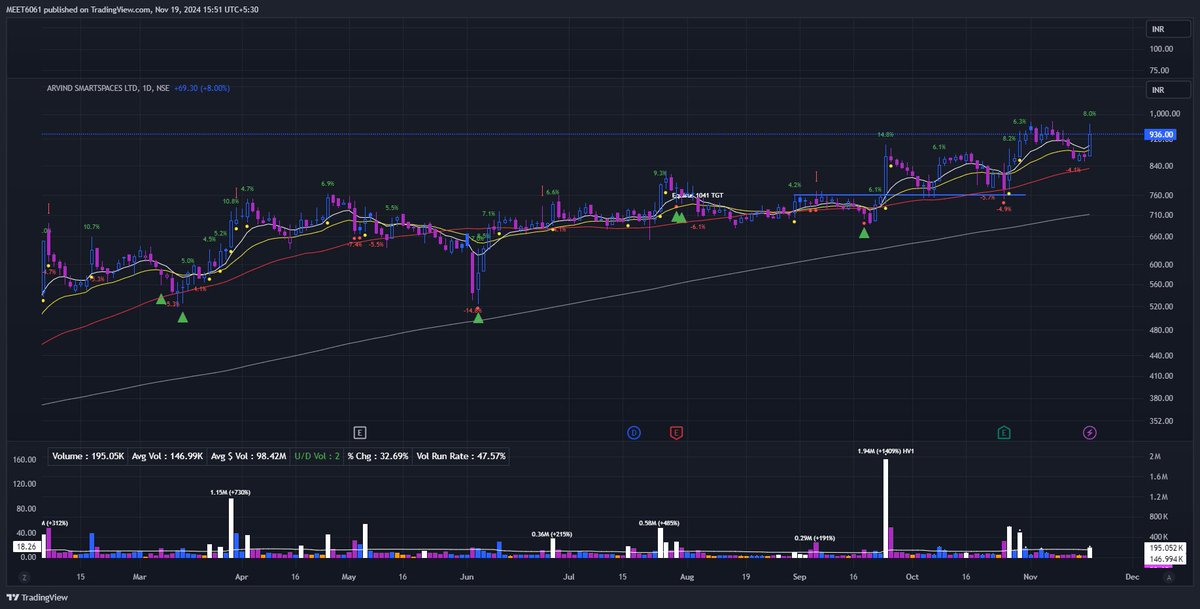
Task: Click the Dec date label on time axis
Action: [x=1131, y=577]
